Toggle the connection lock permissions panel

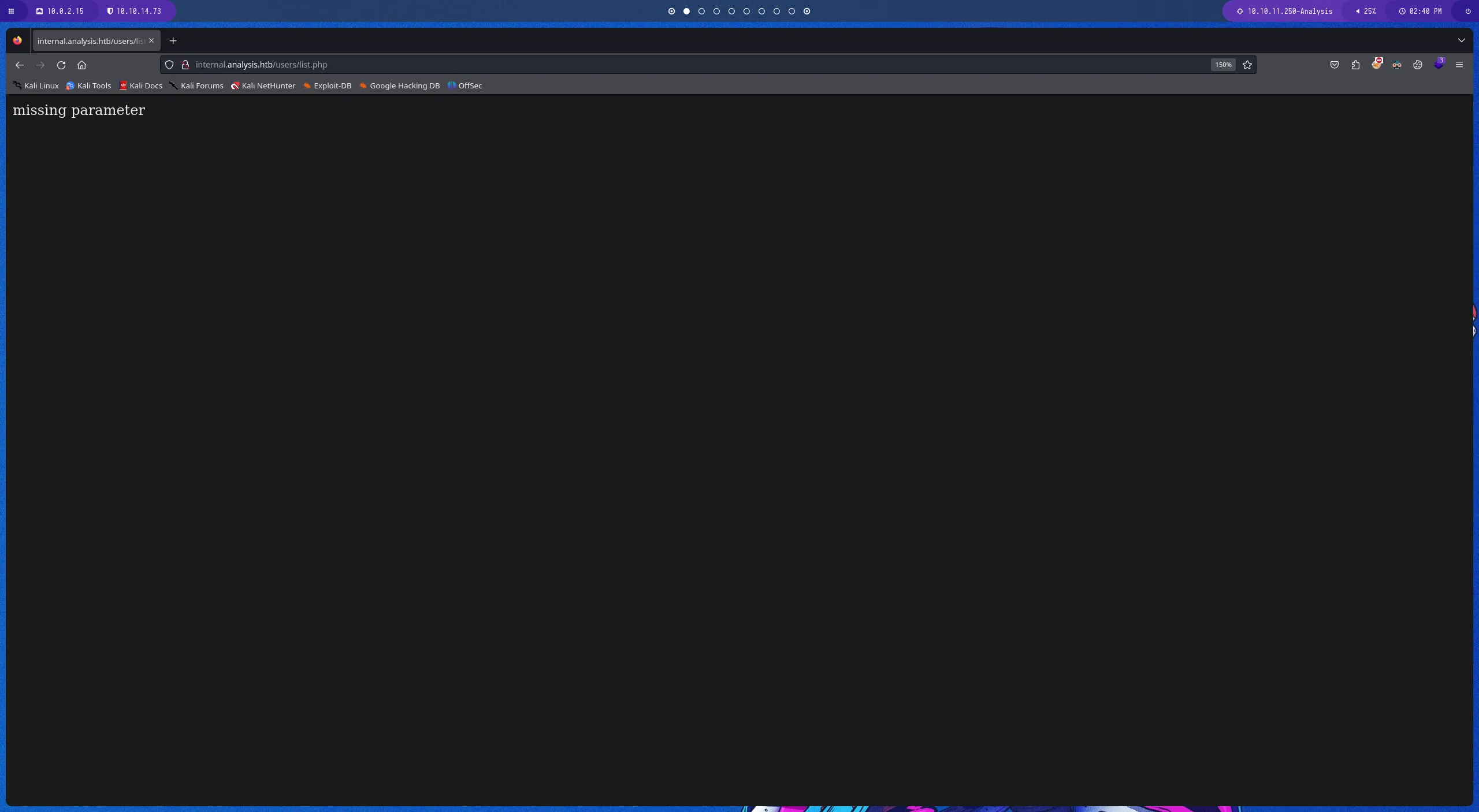click(185, 65)
